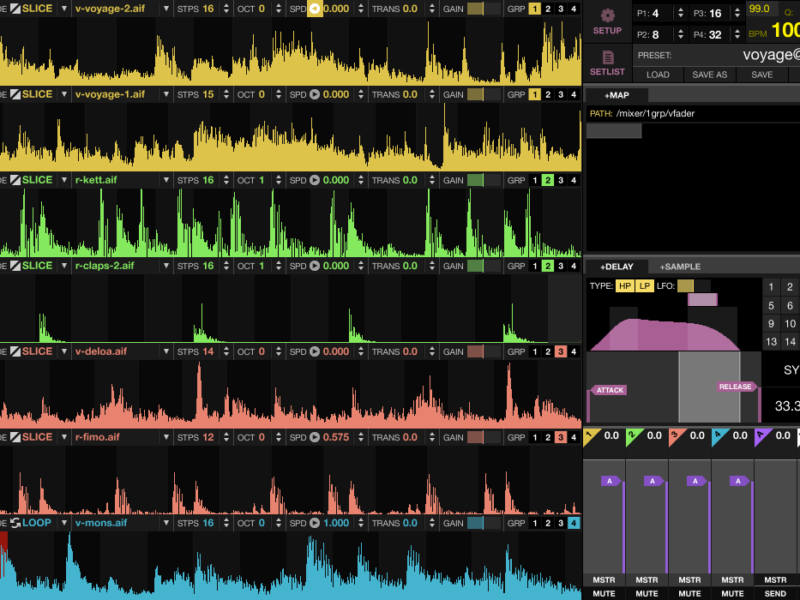The width and height of the screenshot is (800, 600).
Task: Click the loop mode icon on v-mons.aif
Action: coord(15,523)
